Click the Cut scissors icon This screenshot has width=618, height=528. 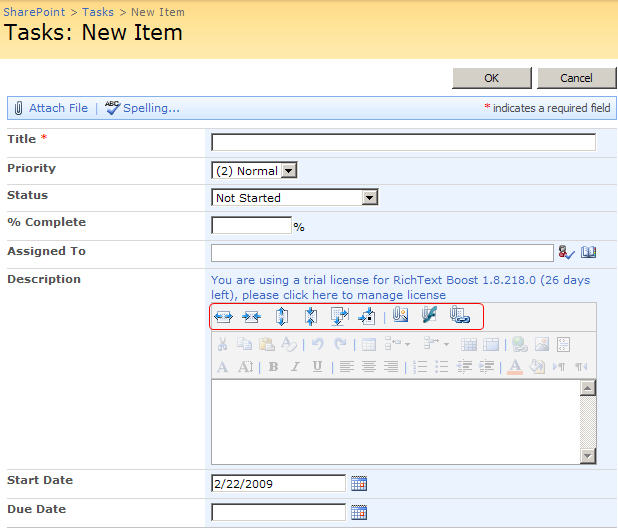coord(222,344)
